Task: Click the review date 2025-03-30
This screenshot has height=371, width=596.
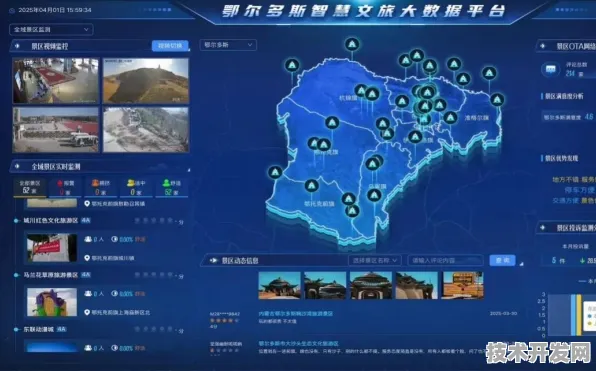Action: pyautogui.click(x=503, y=314)
